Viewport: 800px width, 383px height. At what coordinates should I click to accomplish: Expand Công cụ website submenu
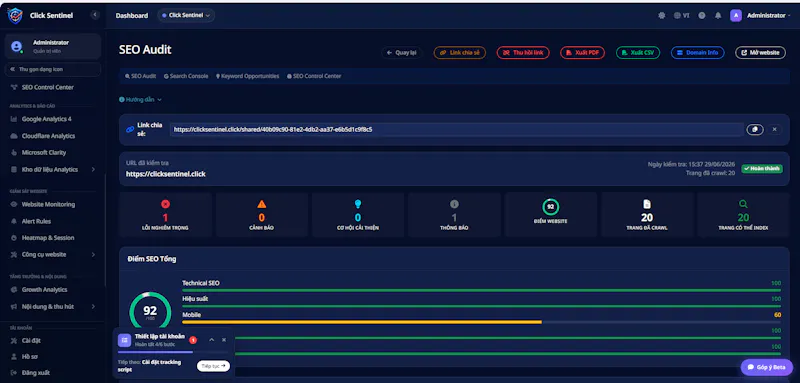click(x=53, y=254)
